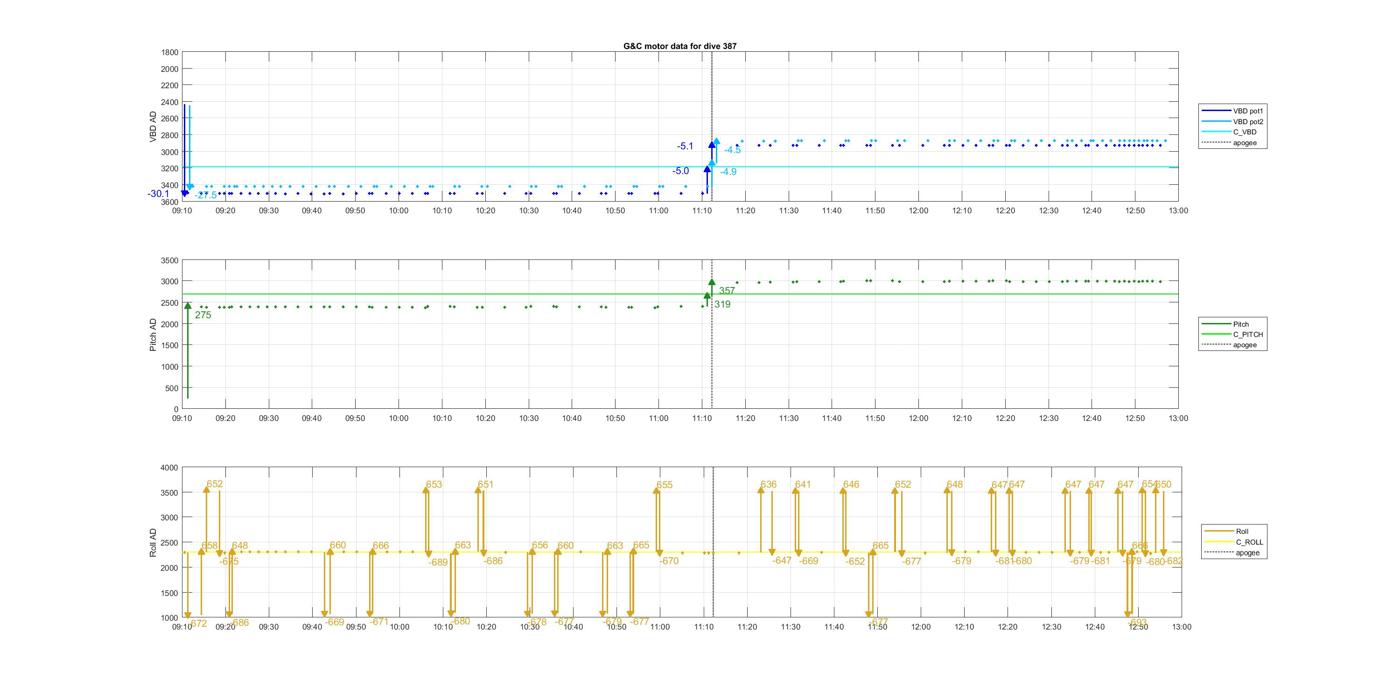Click the '-5.1' dark blue annotation
The width and height of the screenshot is (1400, 693).
[x=685, y=146]
